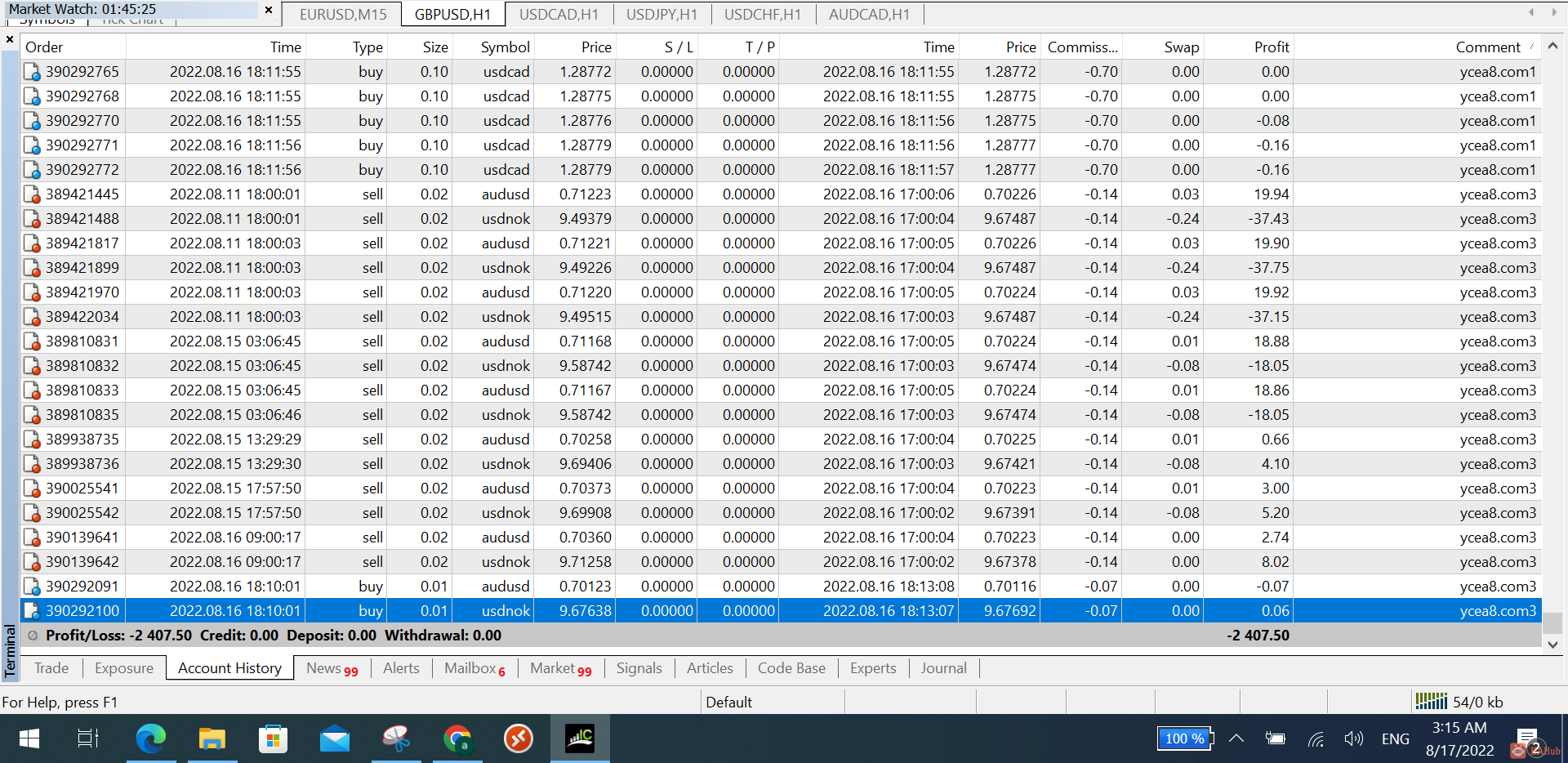The image size is (1568, 763).
Task: Open the Trade tab
Action: 51,668
